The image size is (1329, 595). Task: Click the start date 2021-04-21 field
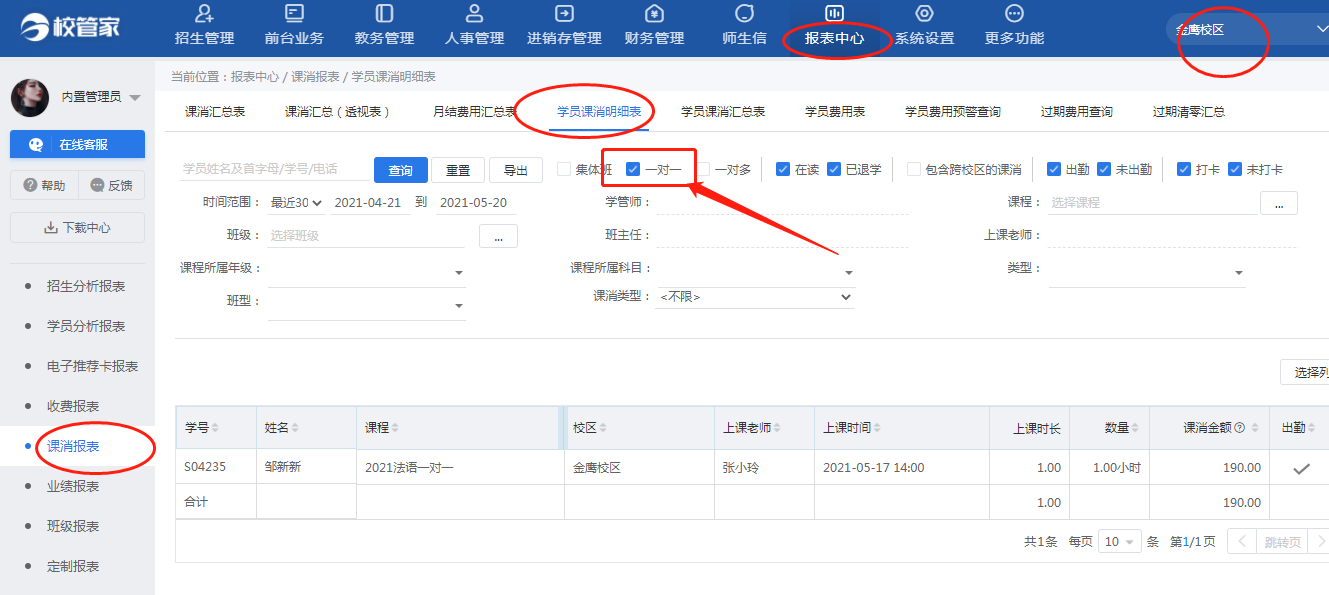[x=370, y=202]
